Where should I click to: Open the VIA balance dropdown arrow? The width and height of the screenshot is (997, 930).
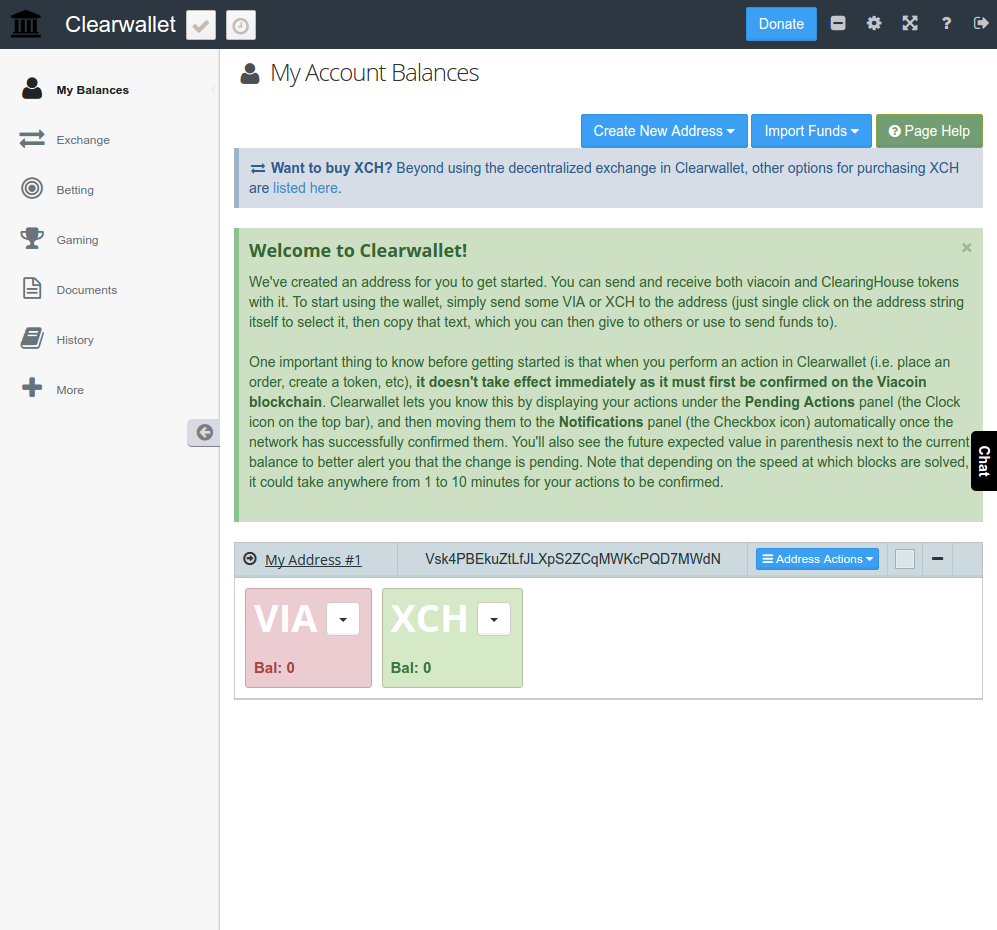343,619
